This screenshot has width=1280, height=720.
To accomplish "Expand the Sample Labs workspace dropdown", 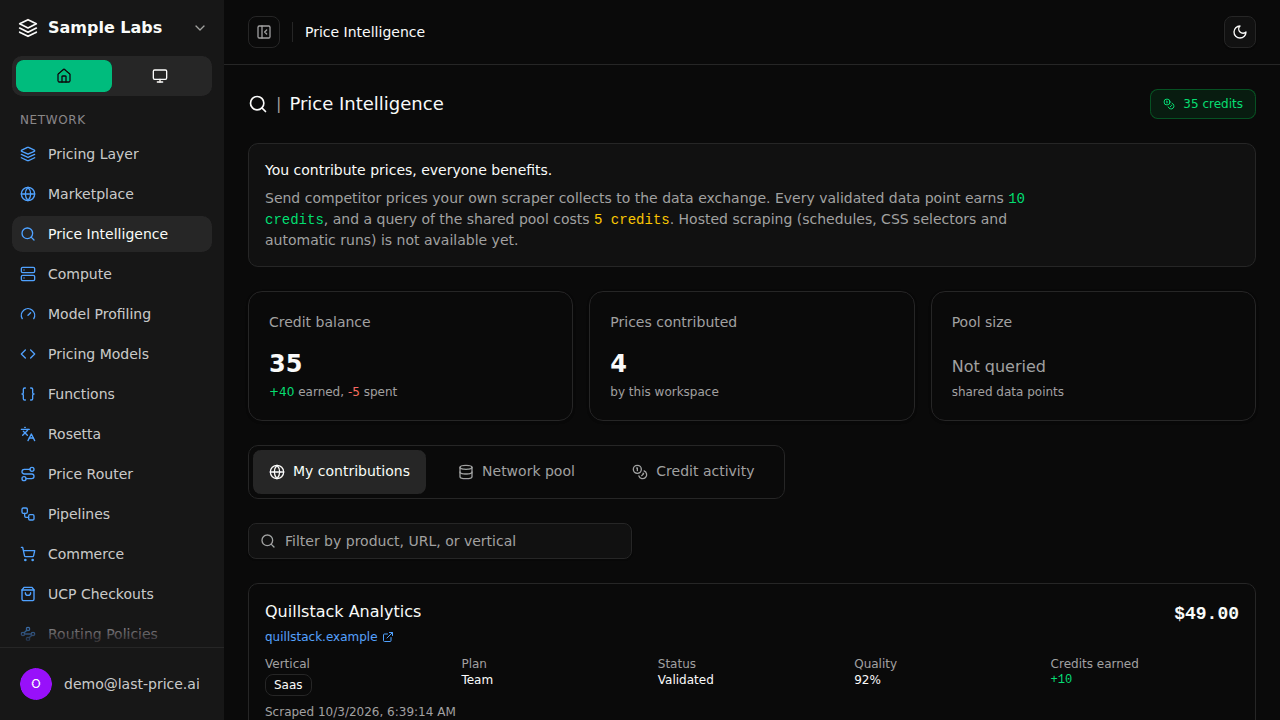I will tap(200, 28).
